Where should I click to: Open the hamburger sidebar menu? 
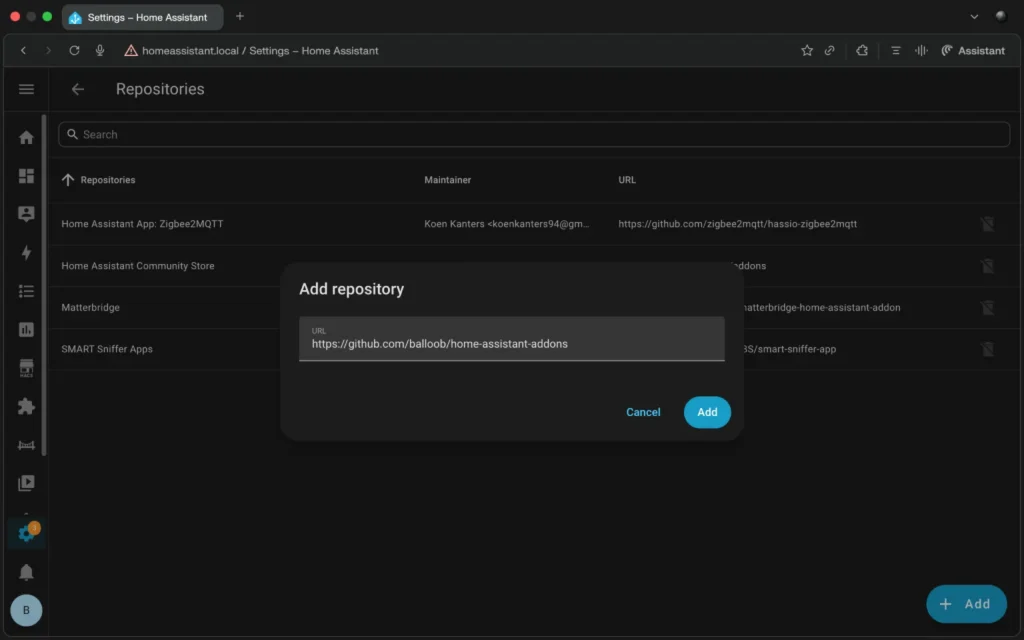click(26, 89)
